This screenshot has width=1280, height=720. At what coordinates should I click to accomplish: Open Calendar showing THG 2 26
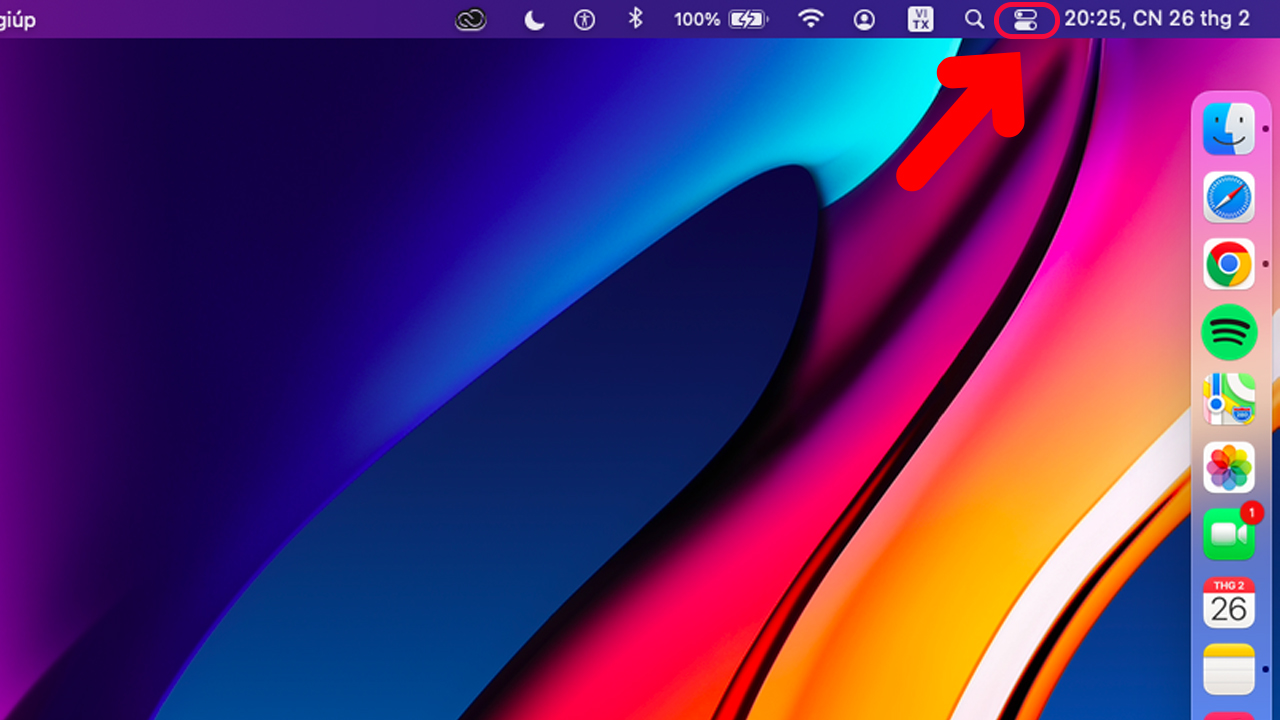pyautogui.click(x=1229, y=602)
